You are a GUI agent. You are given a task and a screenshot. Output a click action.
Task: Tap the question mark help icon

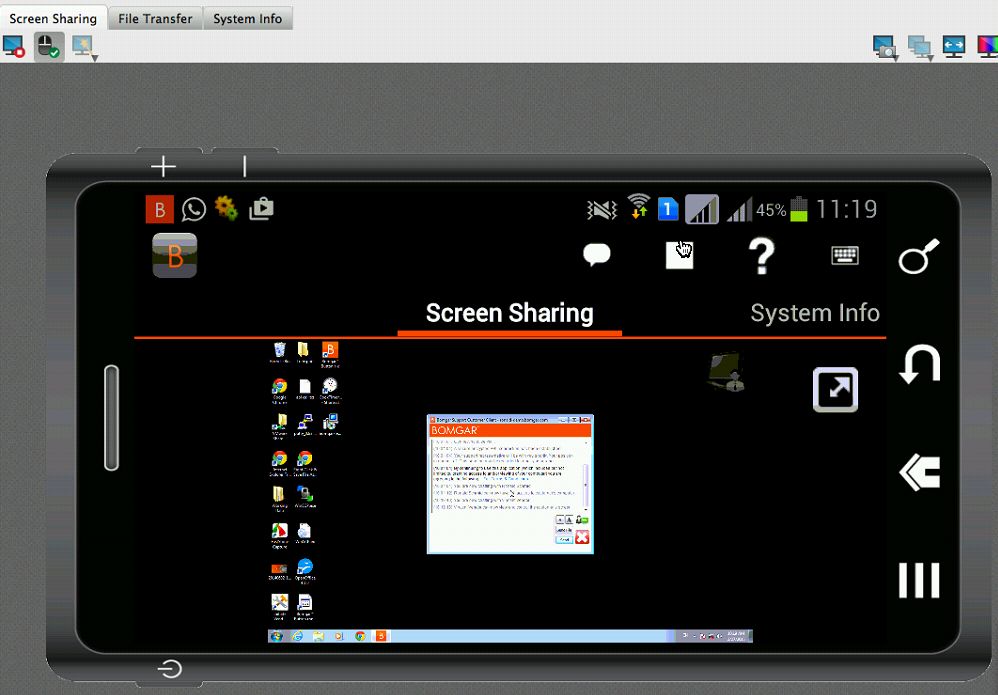click(762, 256)
